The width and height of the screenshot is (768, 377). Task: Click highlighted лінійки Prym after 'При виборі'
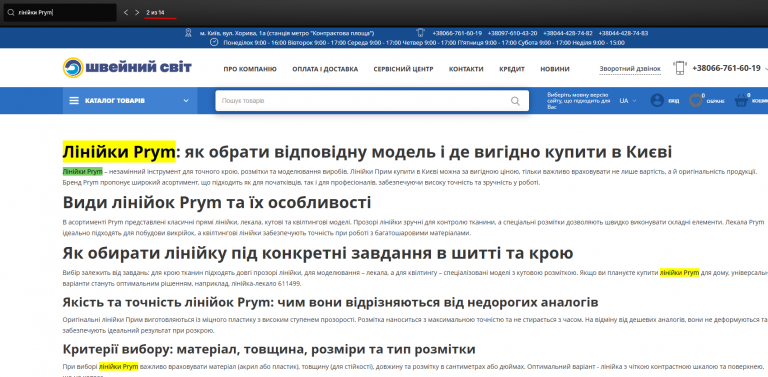[x=119, y=366]
